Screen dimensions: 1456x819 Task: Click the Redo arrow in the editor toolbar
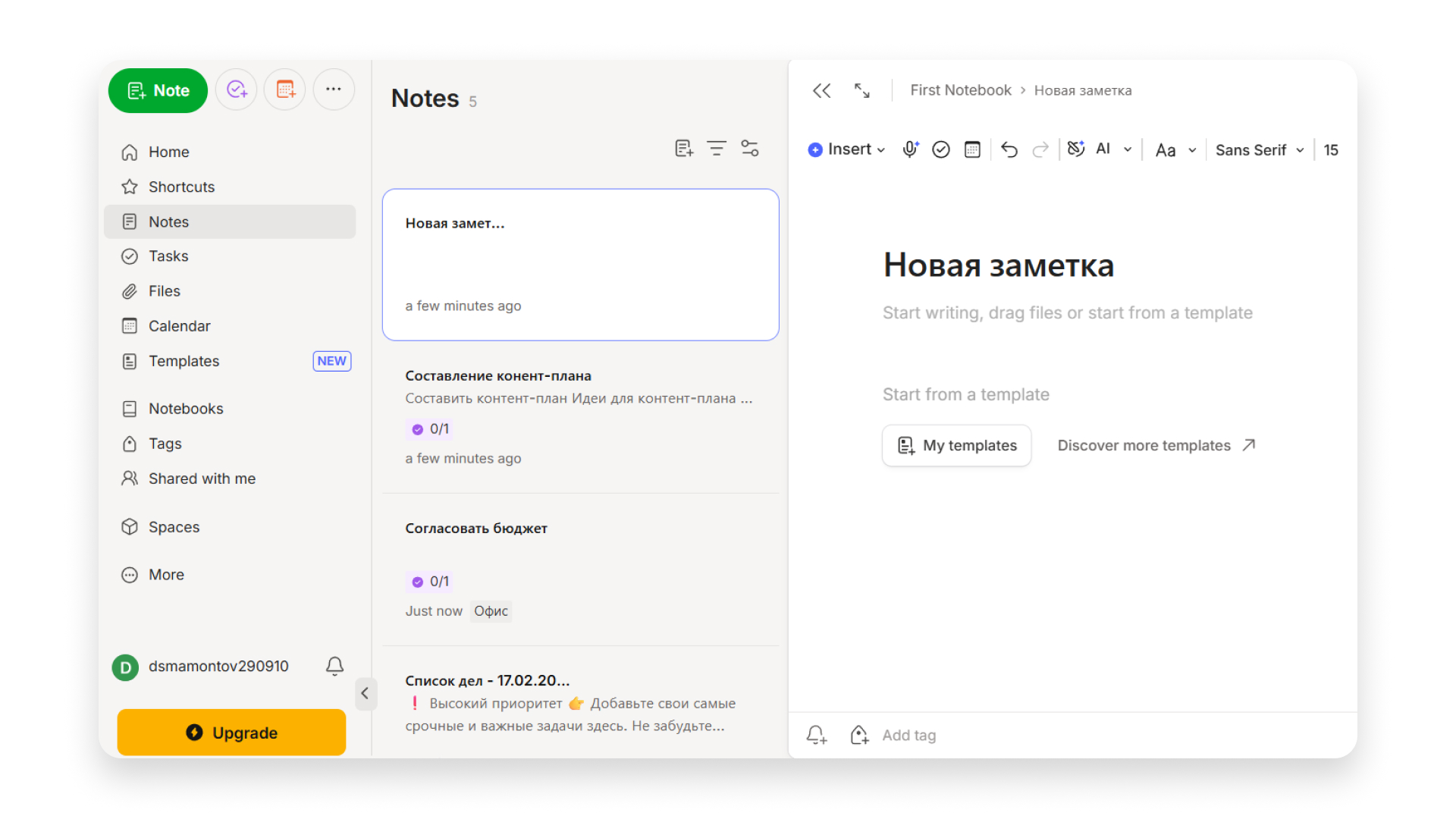pyautogui.click(x=1040, y=149)
